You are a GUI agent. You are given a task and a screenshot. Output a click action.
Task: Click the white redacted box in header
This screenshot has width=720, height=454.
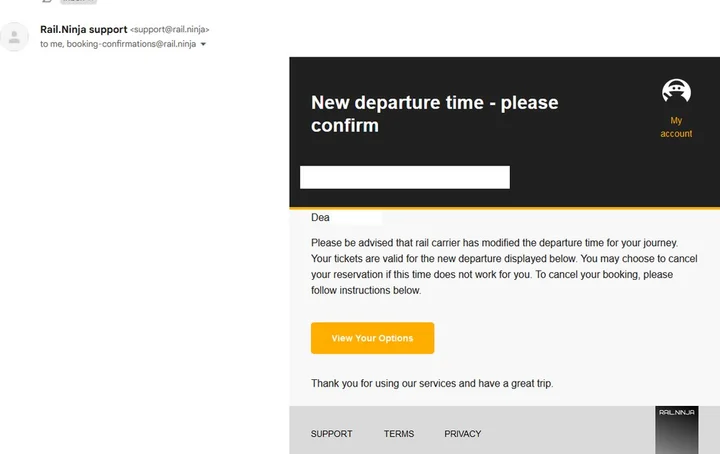[x=405, y=178]
